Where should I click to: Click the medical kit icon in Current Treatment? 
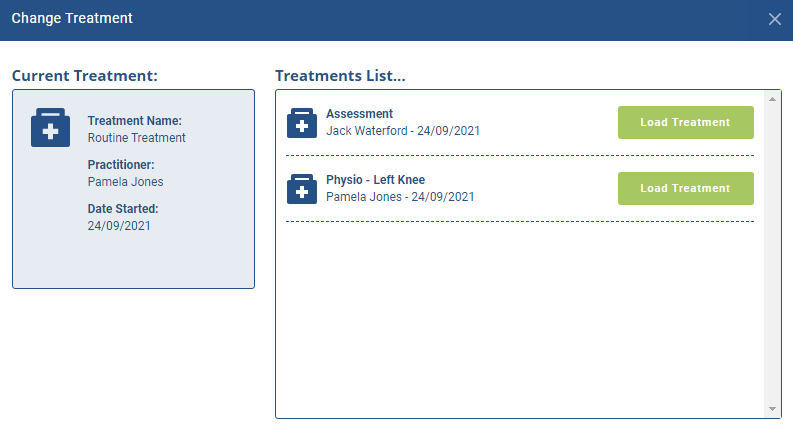51,127
